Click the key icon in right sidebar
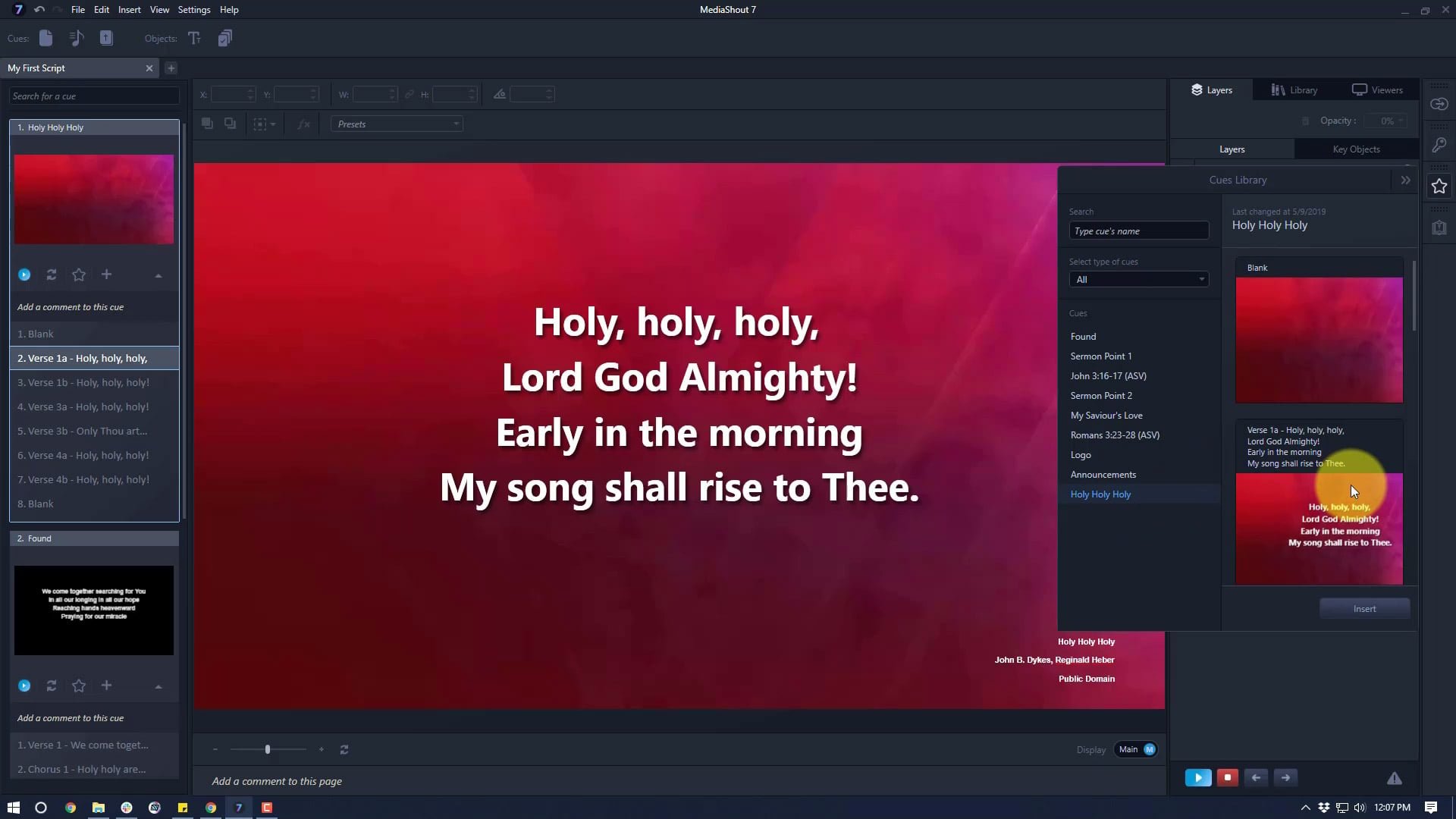Screen dimensions: 1456x819 coord(1439,145)
